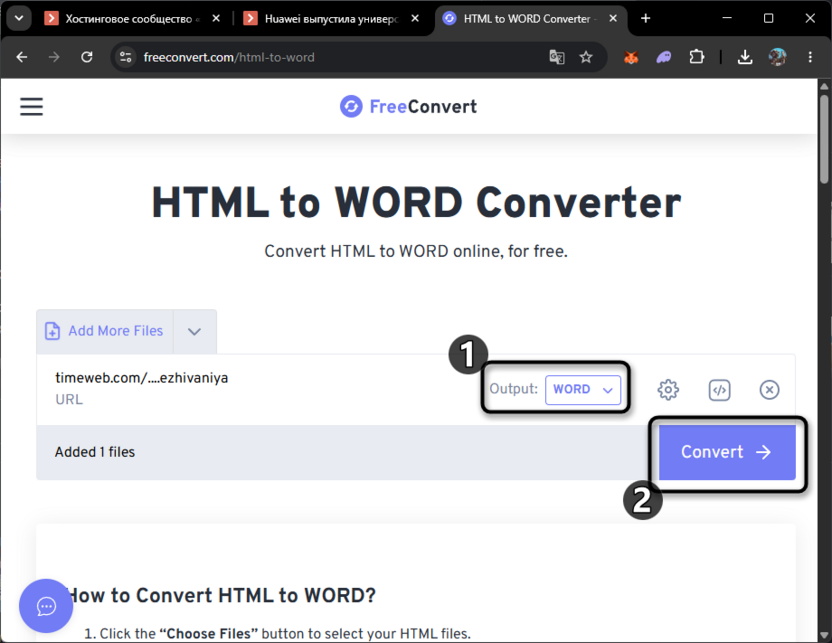View site information icon in the address bar

(125, 57)
